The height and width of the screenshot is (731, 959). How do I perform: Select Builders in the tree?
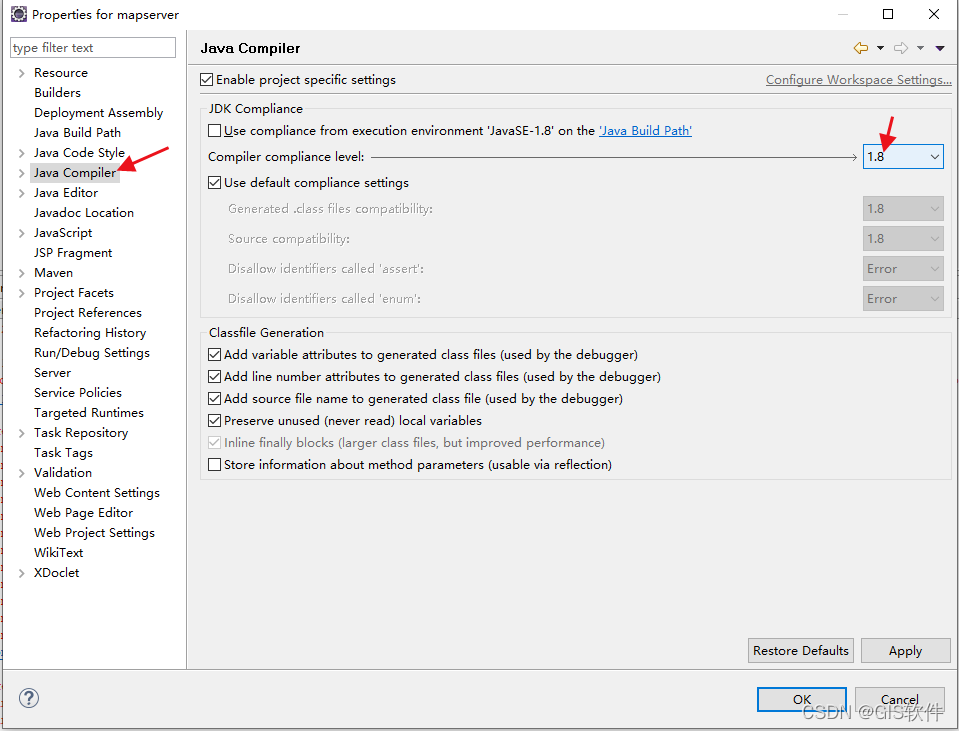click(x=57, y=92)
